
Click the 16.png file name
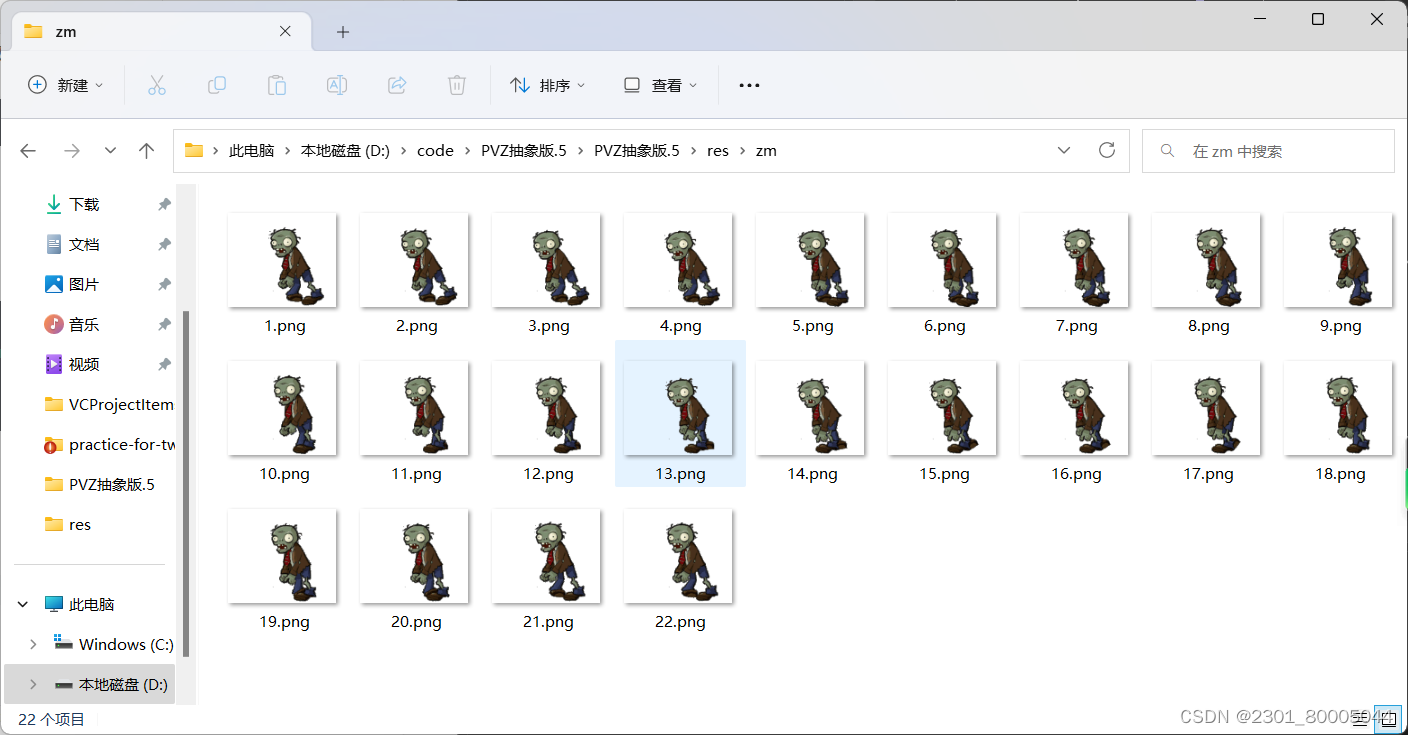point(1077,474)
